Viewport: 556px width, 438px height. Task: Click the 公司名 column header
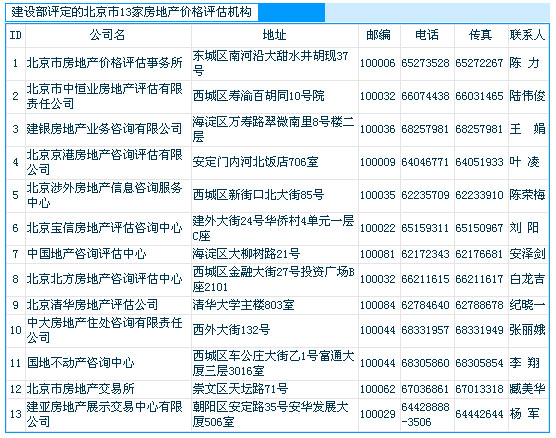108,35
